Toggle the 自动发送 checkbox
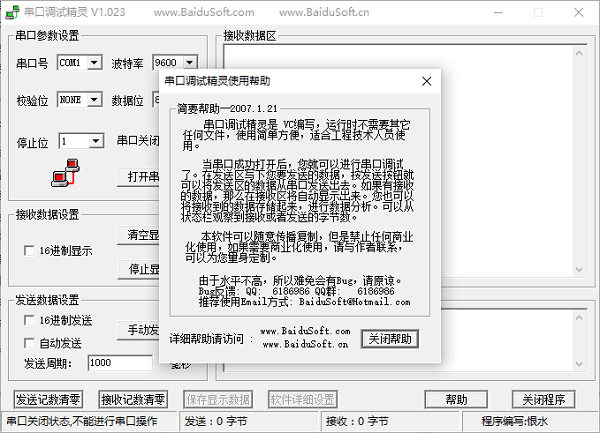The height and width of the screenshot is (433, 600). 29,343
